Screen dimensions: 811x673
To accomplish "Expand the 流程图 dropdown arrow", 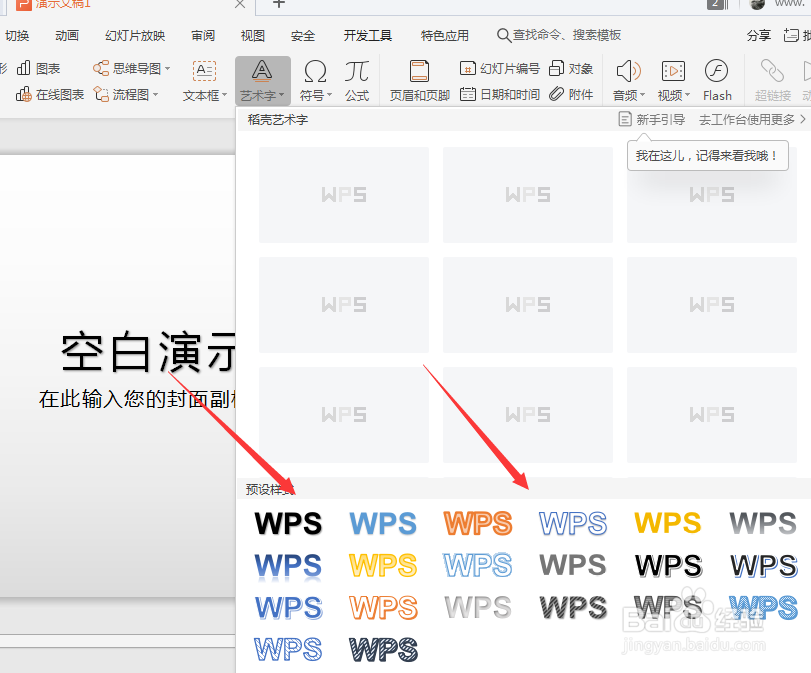I will tap(155, 95).
